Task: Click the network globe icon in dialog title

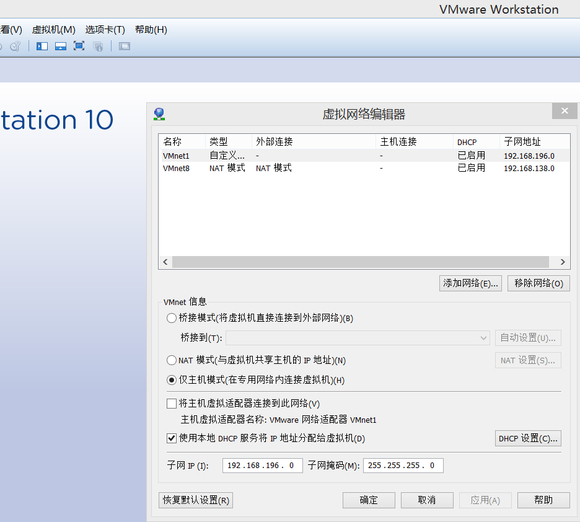Action: [x=159, y=114]
